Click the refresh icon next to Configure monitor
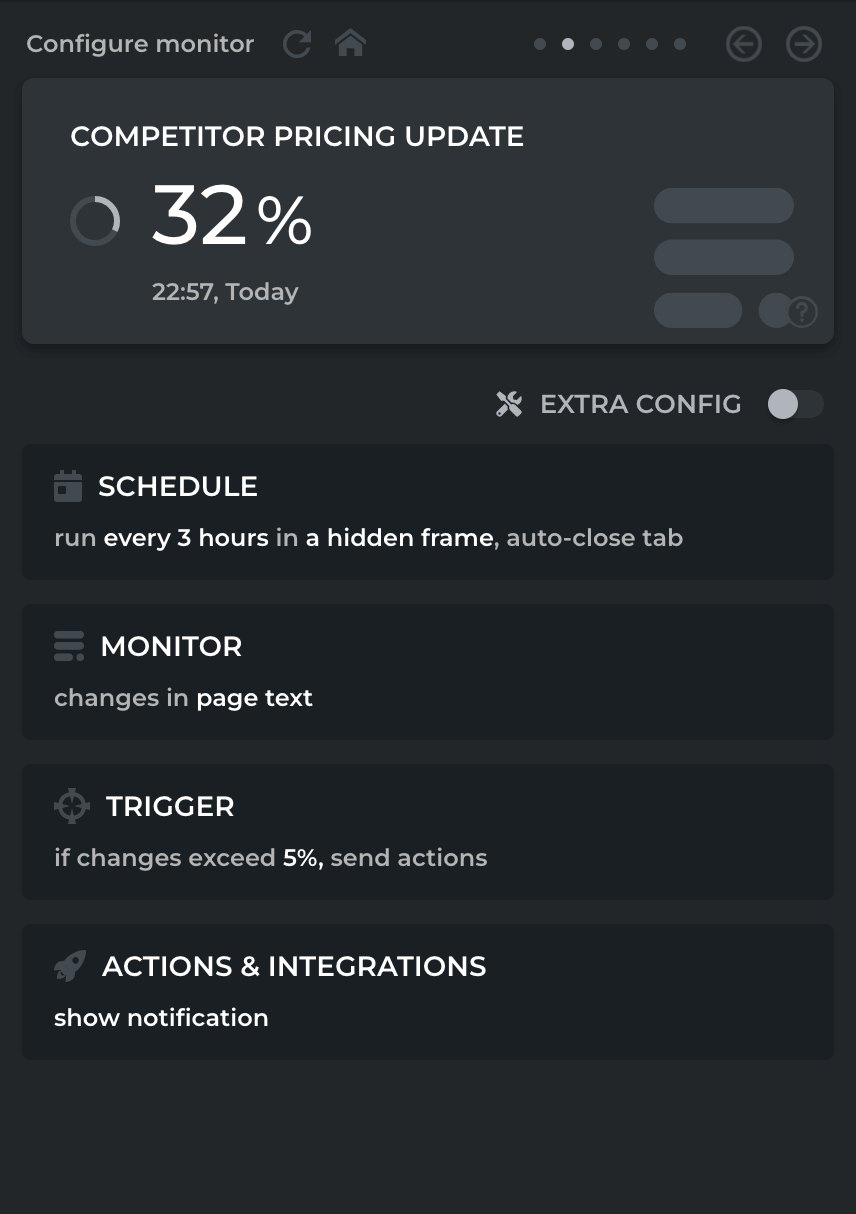This screenshot has width=856, height=1214. (x=297, y=44)
